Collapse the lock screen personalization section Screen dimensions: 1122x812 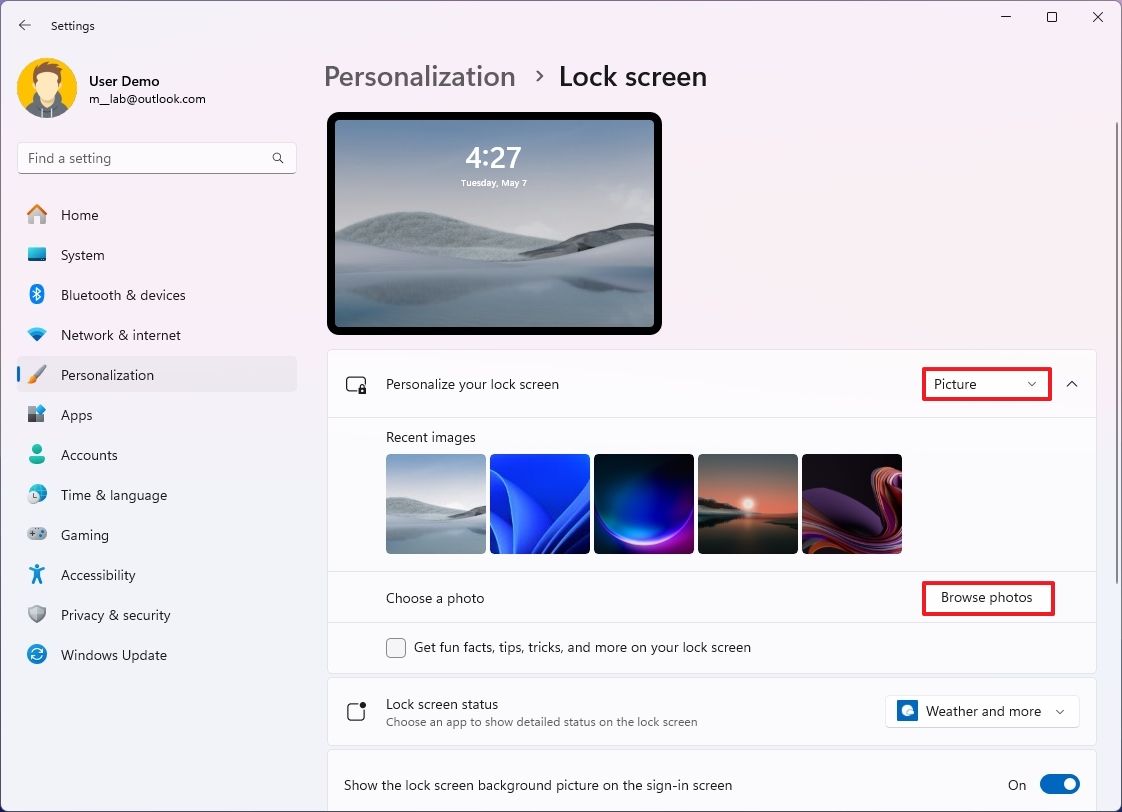(x=1072, y=384)
